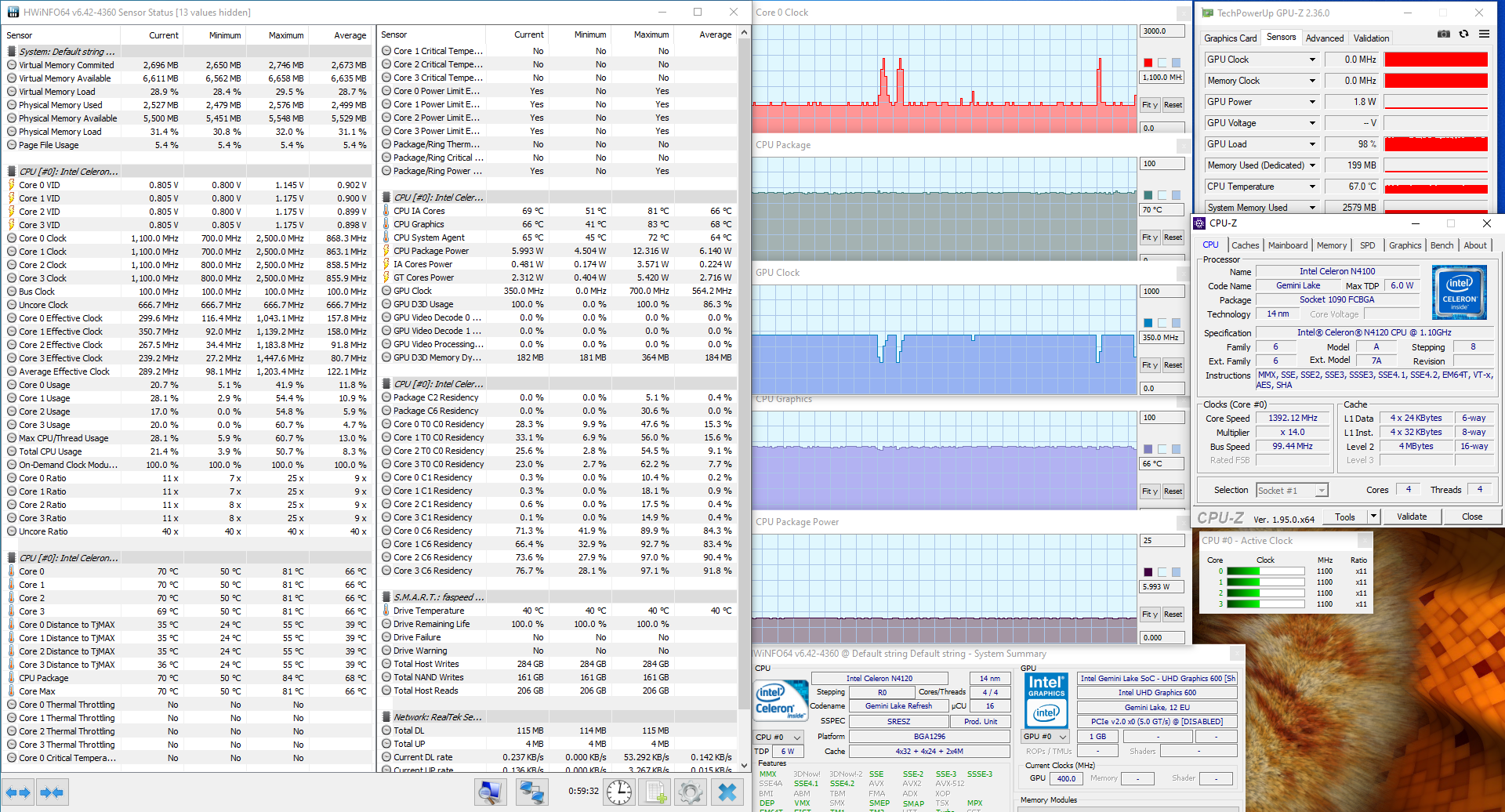Screen dimensions: 1505x812
Task: Click the clock icon in HWiNFO toolbar
Action: coord(618,792)
